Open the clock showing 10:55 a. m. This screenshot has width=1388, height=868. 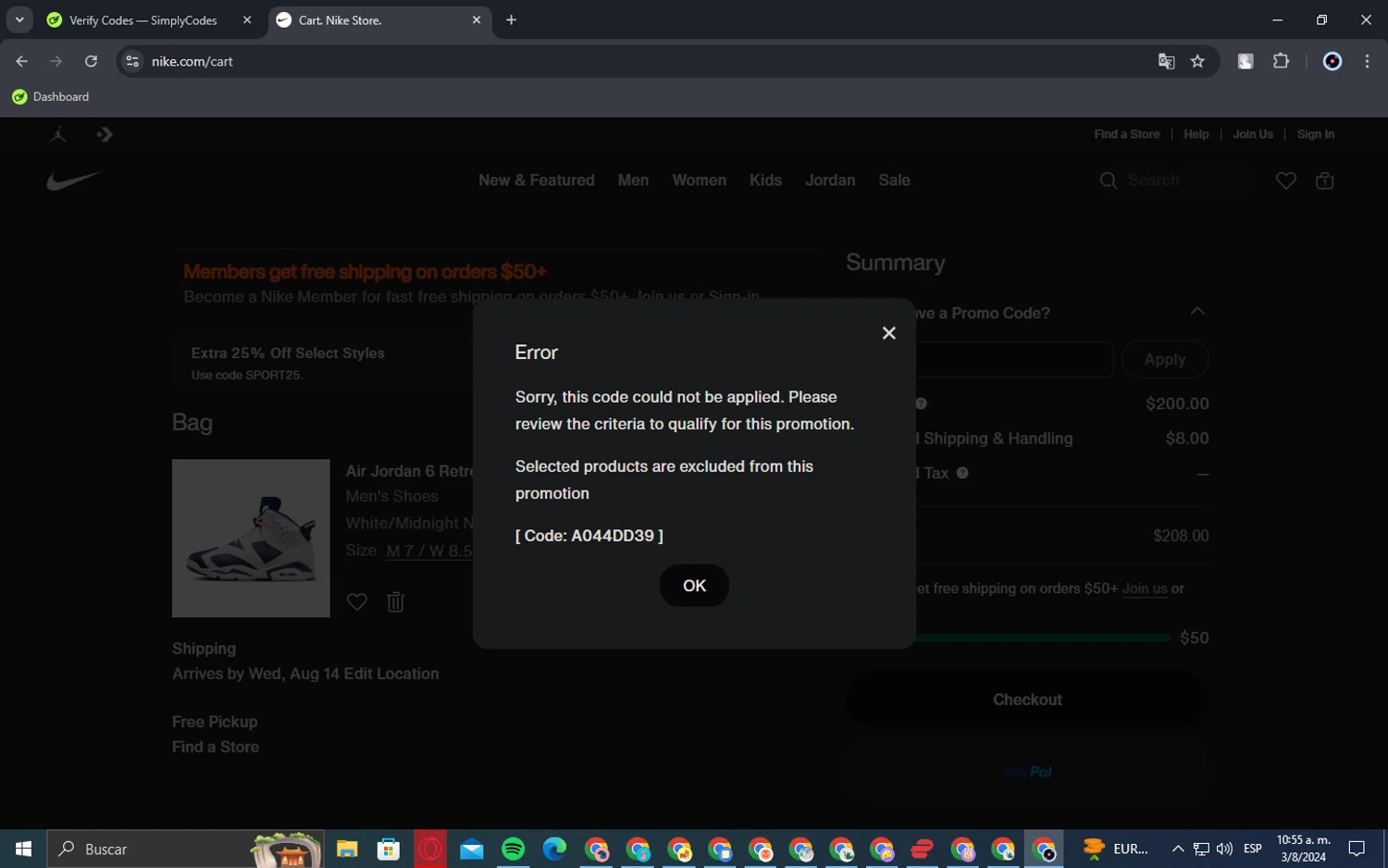pyautogui.click(x=1303, y=849)
